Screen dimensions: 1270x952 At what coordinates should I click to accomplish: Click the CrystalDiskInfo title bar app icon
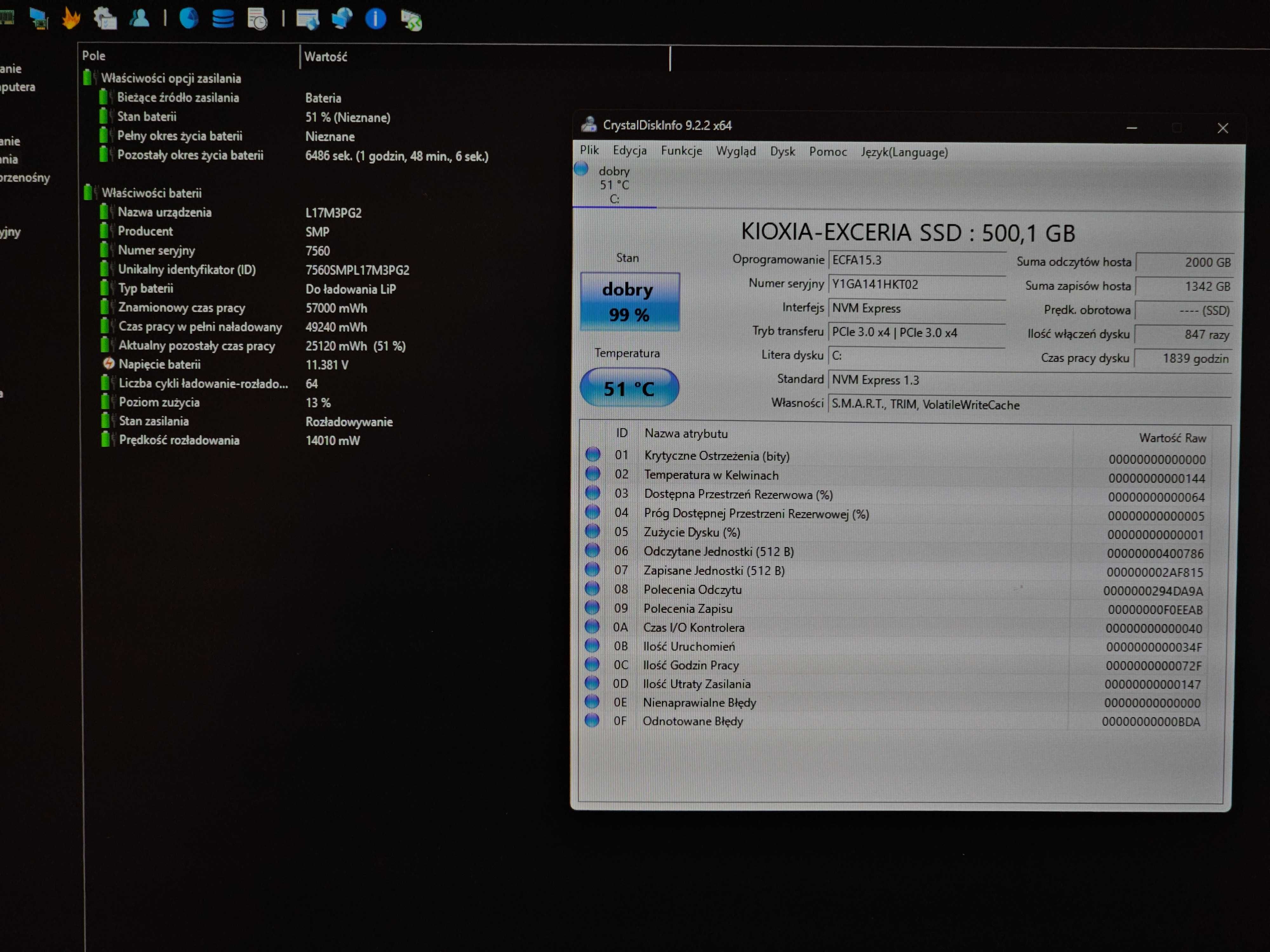[x=589, y=124]
